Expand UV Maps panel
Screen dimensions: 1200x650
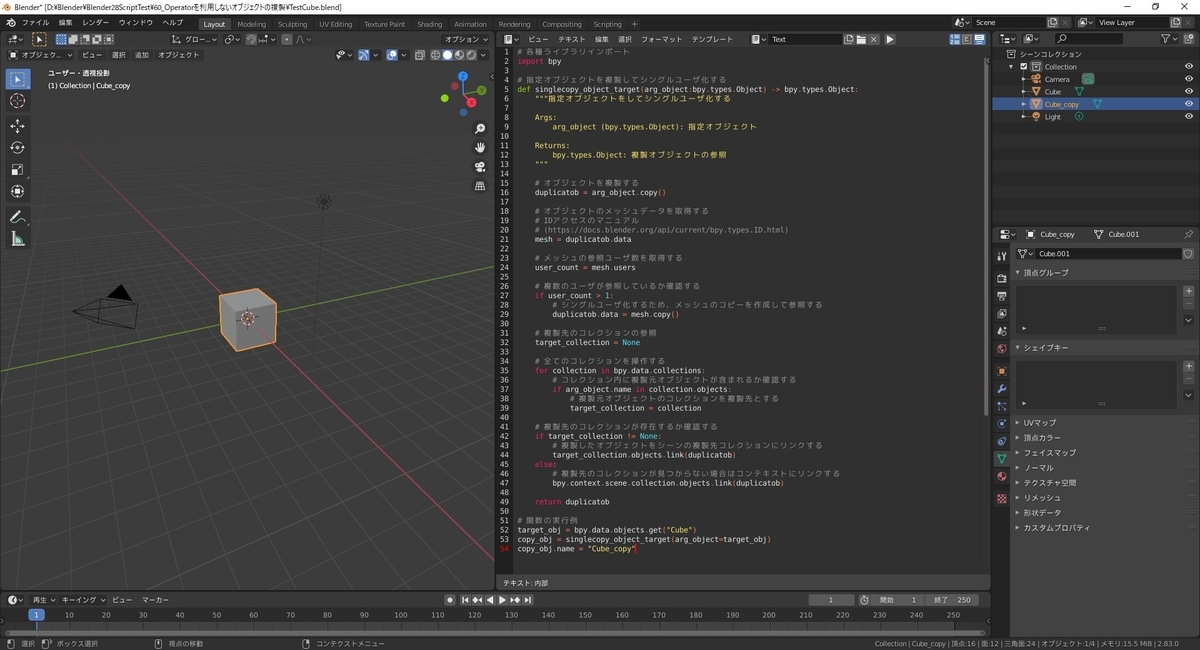click(1039, 423)
